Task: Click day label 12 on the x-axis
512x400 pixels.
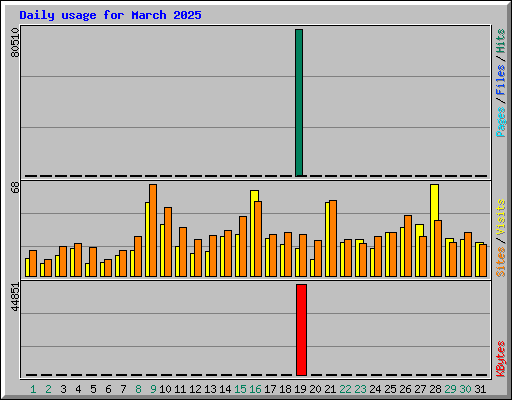Action: pos(195,389)
